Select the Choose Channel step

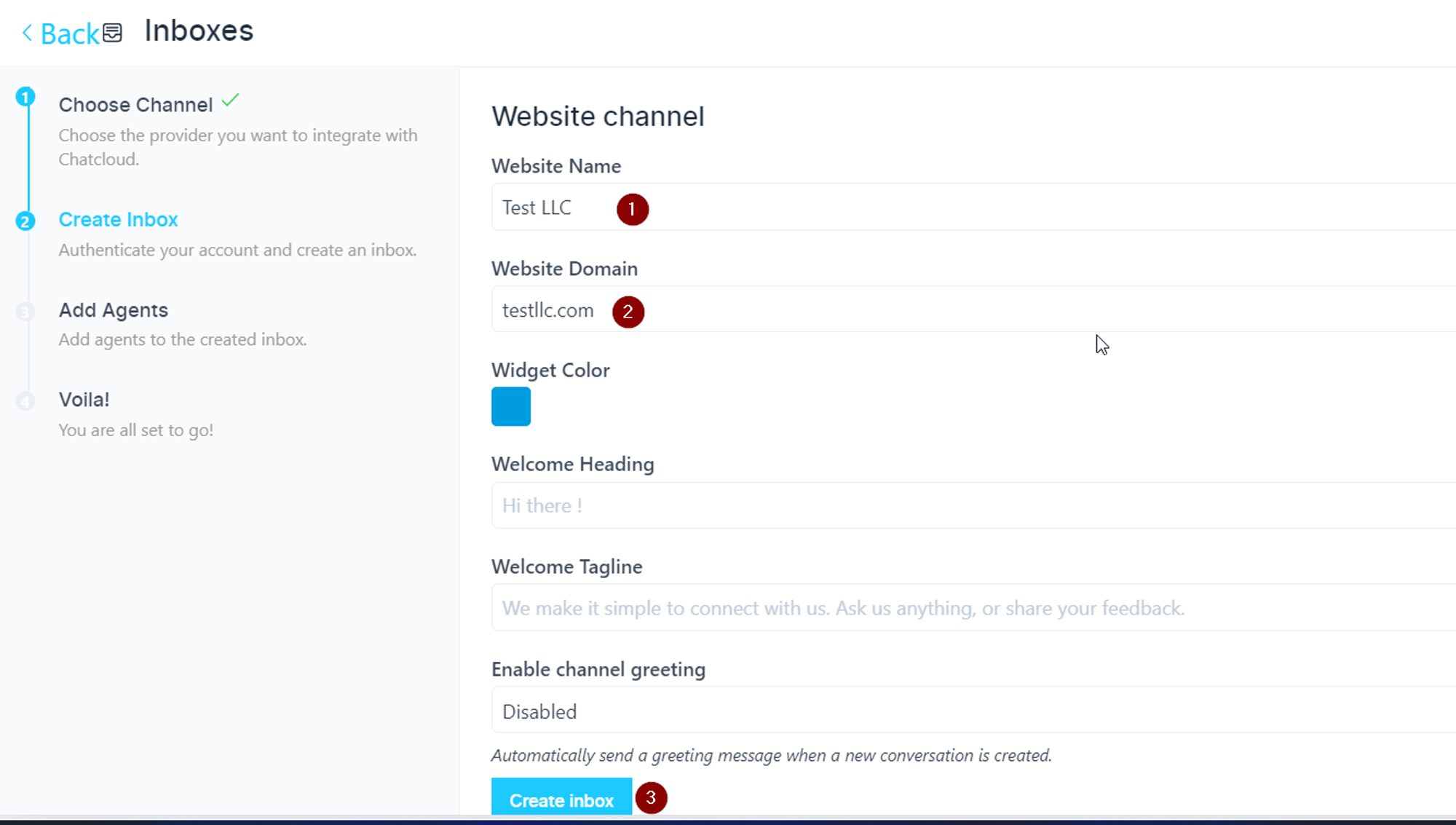coord(135,105)
